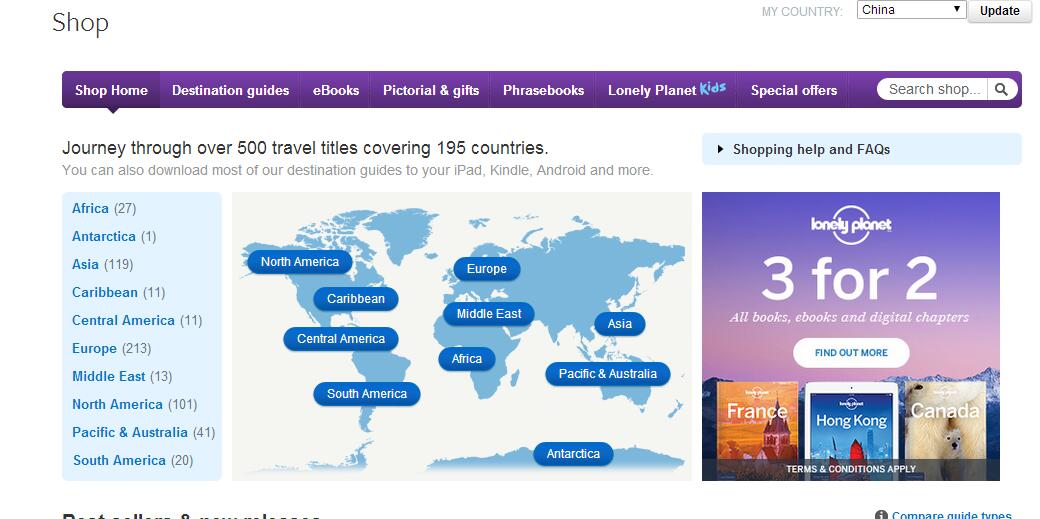Open the Shop Home tab

pyautogui.click(x=111, y=90)
